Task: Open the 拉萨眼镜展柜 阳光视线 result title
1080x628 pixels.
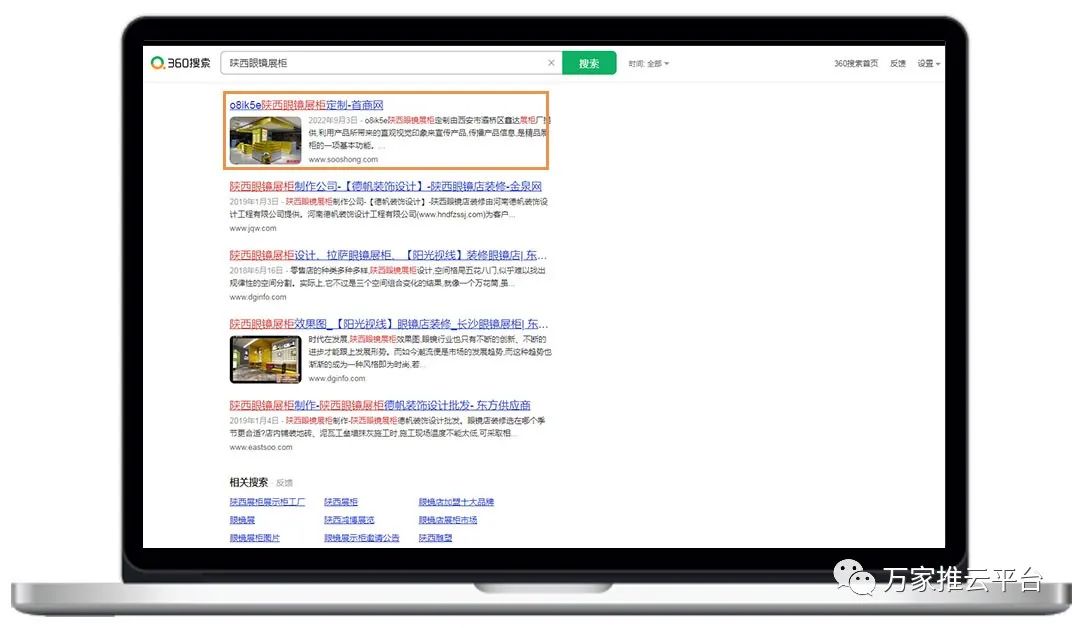Action: point(388,255)
